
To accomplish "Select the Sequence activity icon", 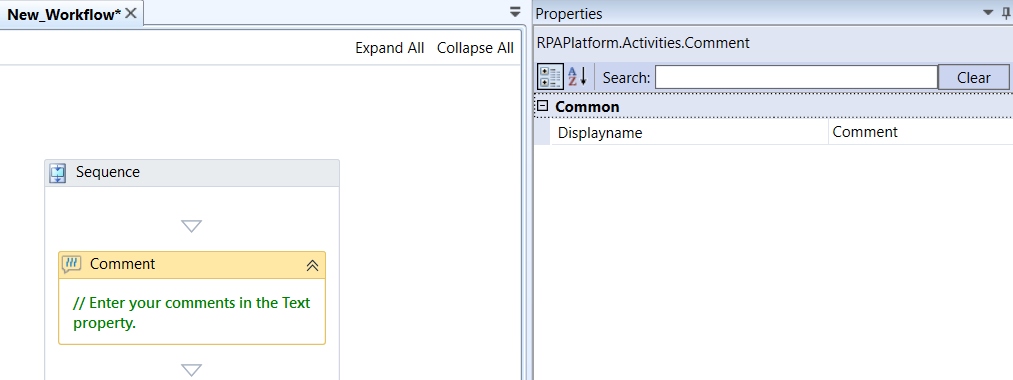I will [x=58, y=173].
